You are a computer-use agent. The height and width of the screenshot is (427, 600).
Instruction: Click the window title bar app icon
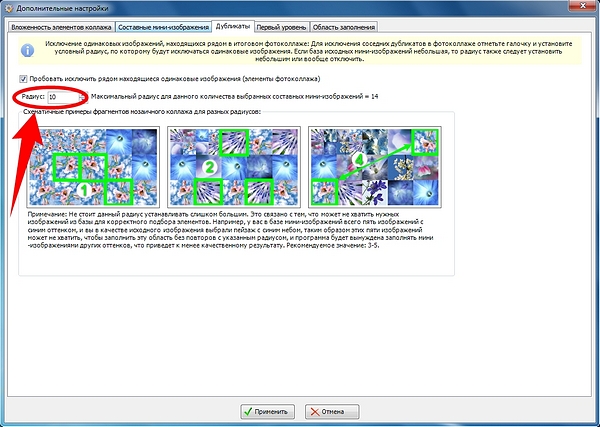[x=8, y=8]
